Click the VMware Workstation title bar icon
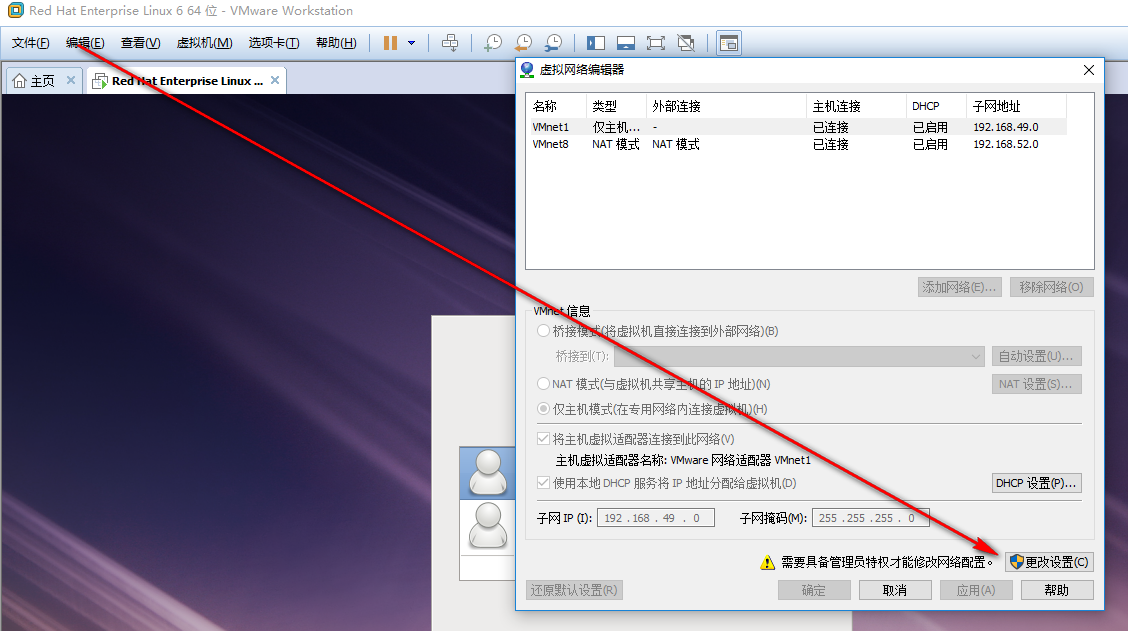1128x631 pixels. coord(15,10)
